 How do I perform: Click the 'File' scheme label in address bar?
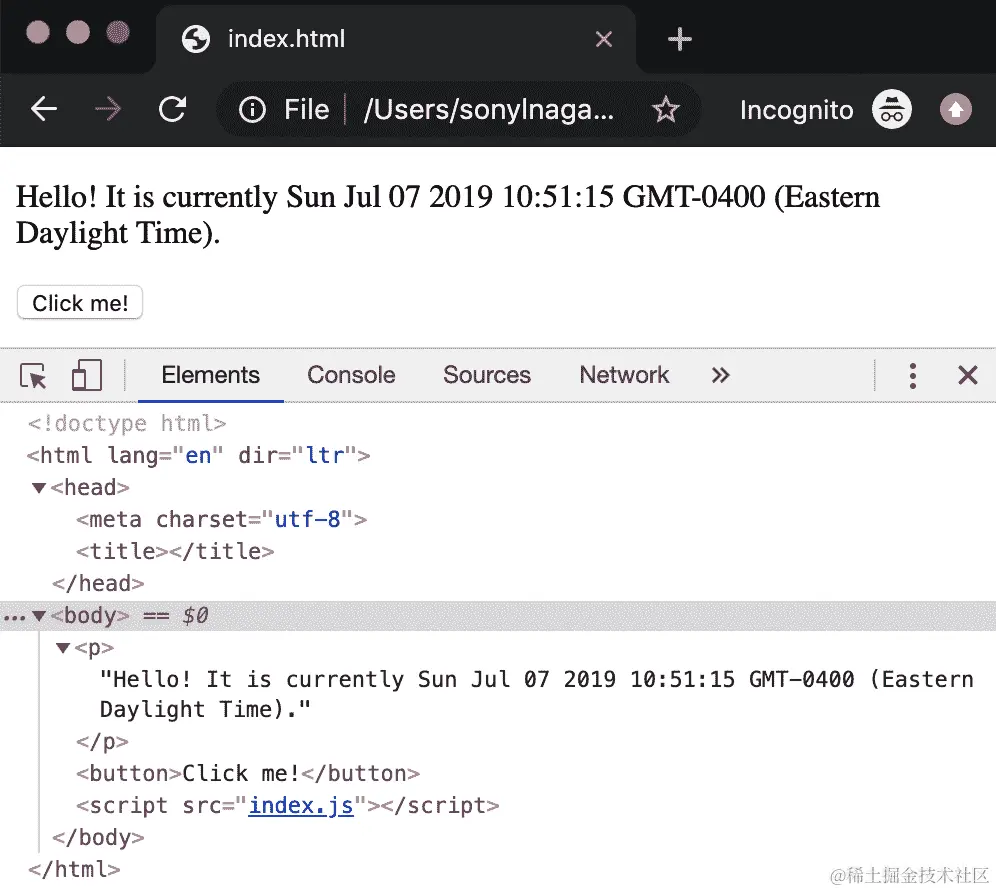coord(306,109)
